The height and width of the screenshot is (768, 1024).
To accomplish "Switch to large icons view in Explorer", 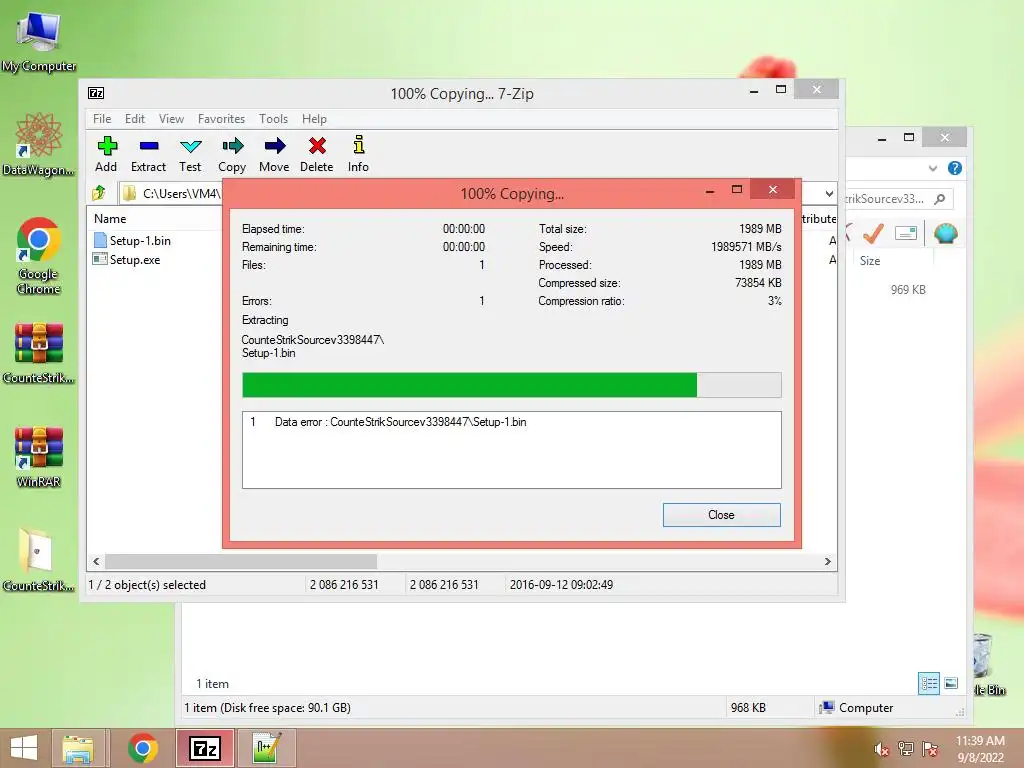I will point(952,684).
